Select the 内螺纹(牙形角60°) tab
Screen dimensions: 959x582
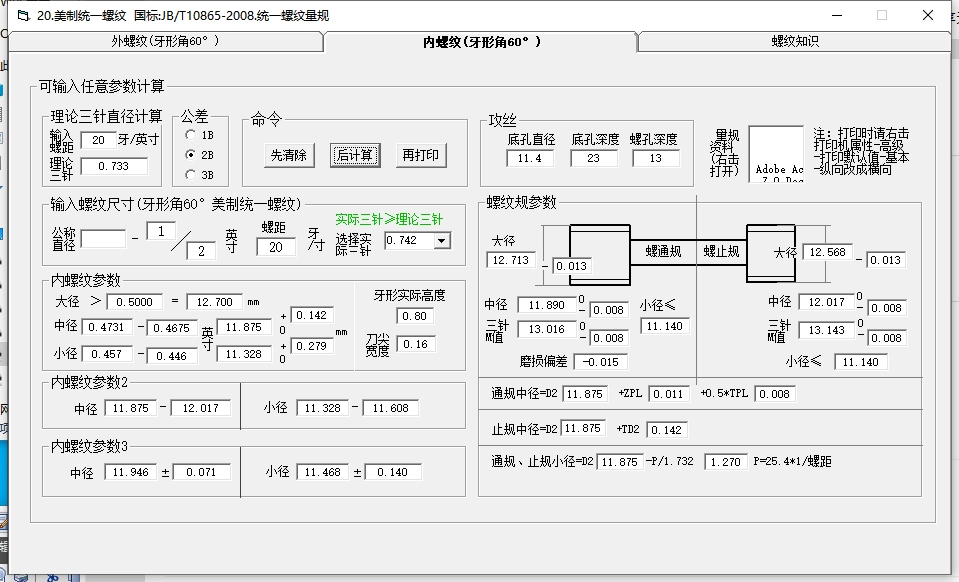481,42
